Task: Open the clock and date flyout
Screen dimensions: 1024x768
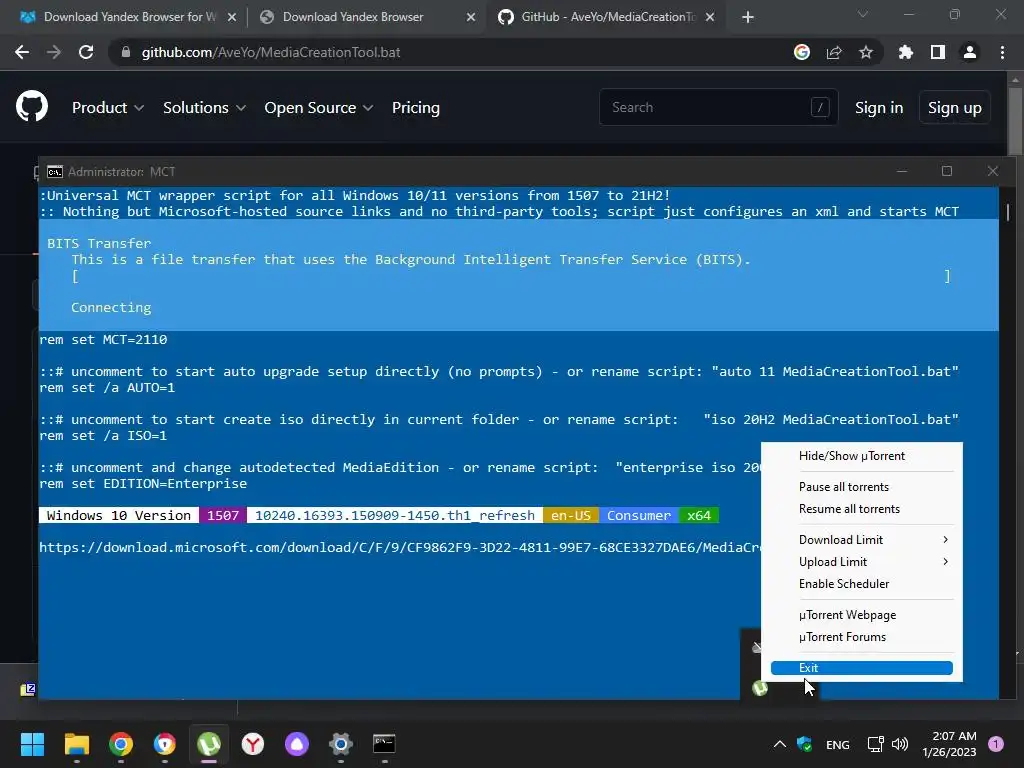Action: 949,744
